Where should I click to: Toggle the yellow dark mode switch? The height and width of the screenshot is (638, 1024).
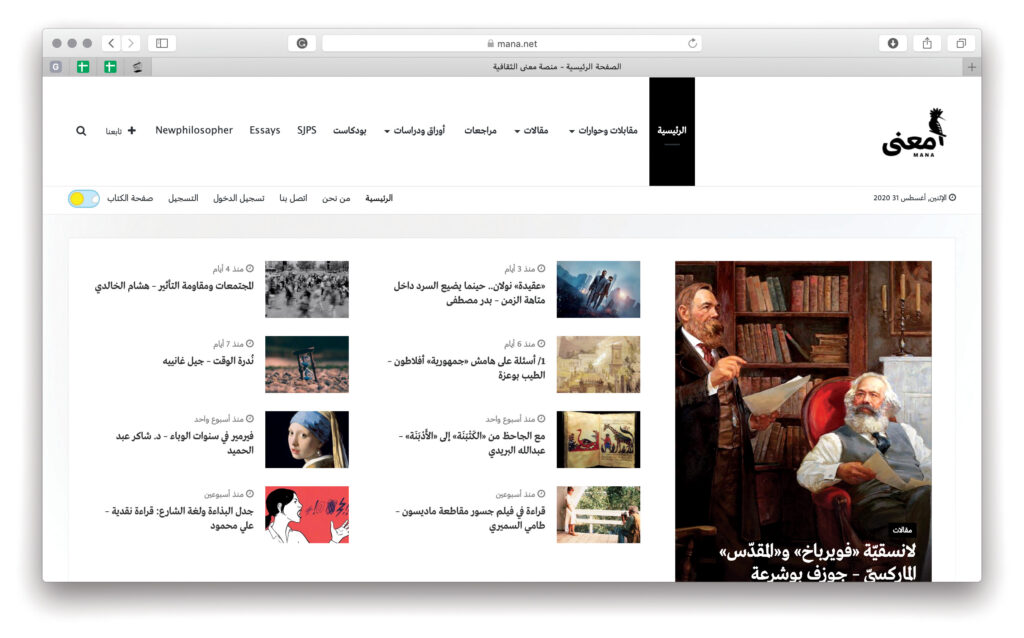click(84, 198)
